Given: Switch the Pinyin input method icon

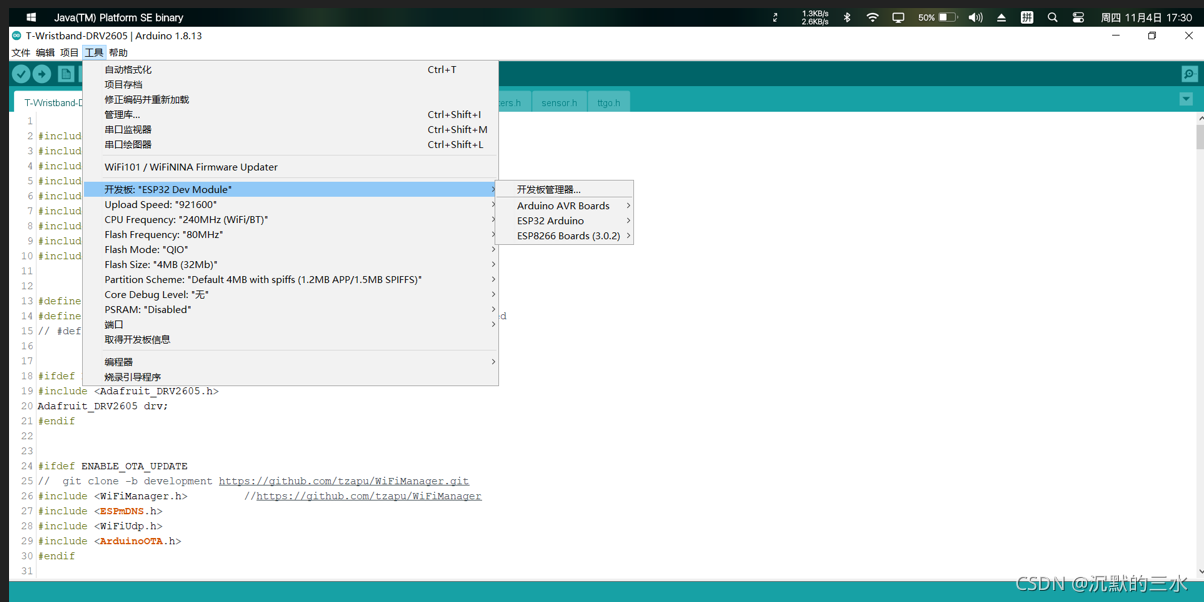Looking at the screenshot, I should [1027, 17].
